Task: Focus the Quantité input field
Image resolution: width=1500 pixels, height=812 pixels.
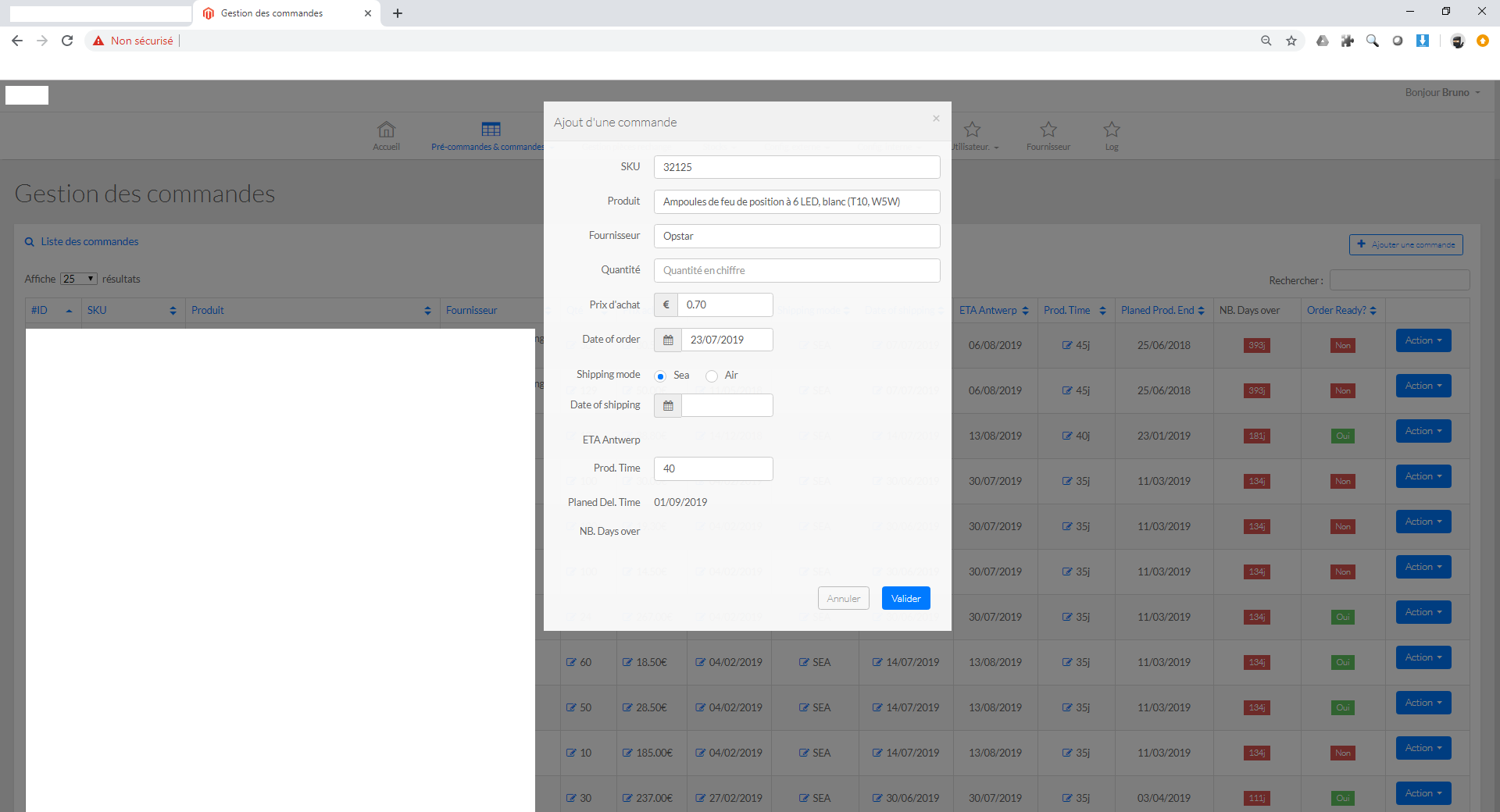Action: [x=796, y=270]
